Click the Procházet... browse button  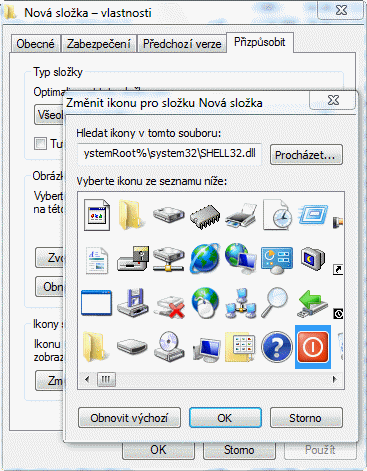(x=306, y=155)
